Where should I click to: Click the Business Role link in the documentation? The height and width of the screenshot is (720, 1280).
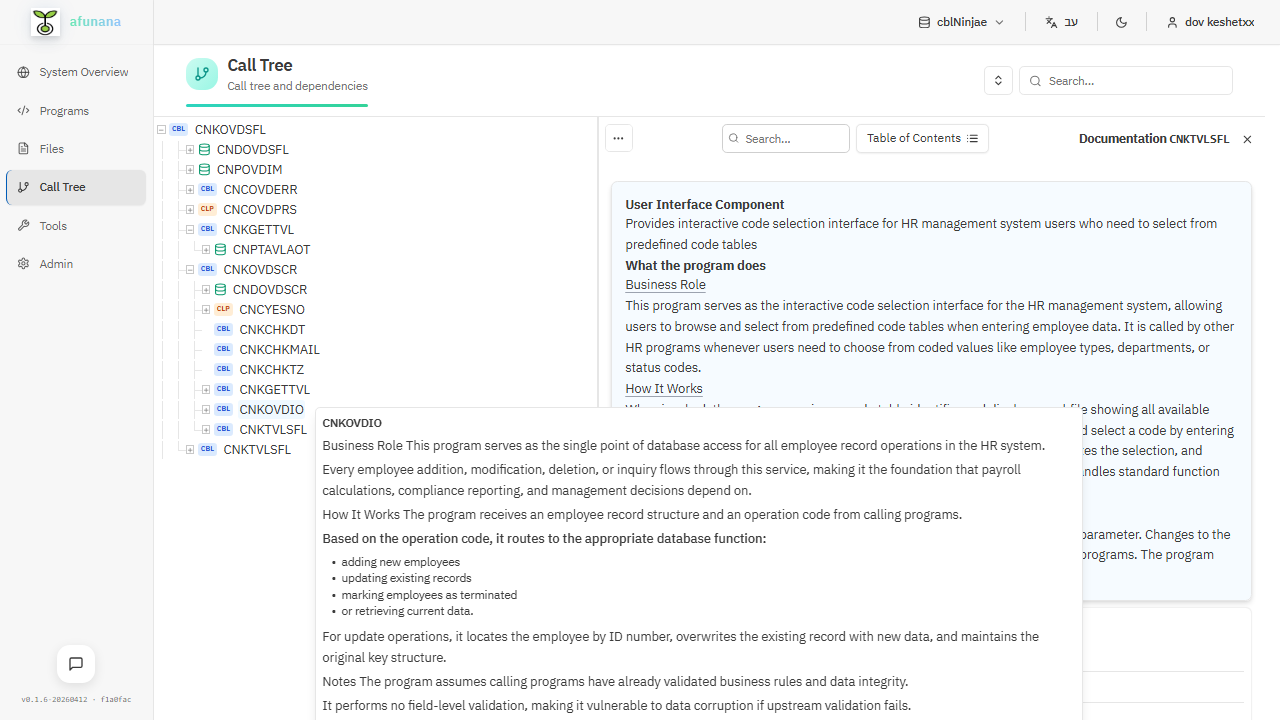tap(664, 285)
